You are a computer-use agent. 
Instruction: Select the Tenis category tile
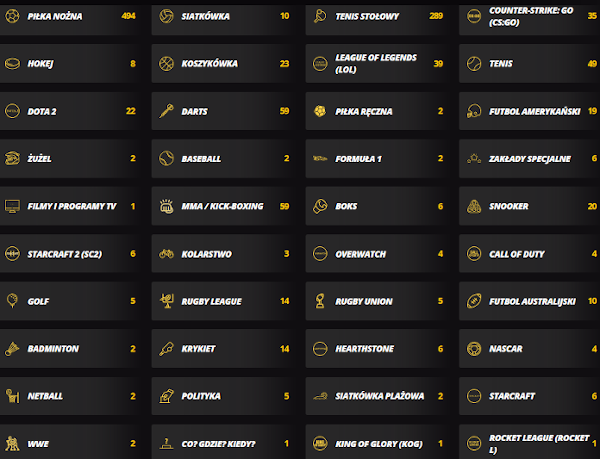(x=530, y=63)
